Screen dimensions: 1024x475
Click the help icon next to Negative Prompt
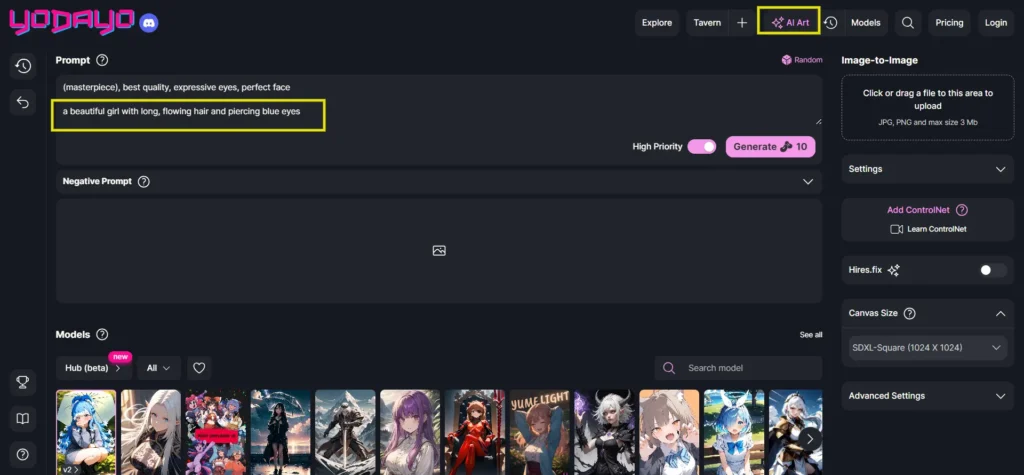(144, 182)
